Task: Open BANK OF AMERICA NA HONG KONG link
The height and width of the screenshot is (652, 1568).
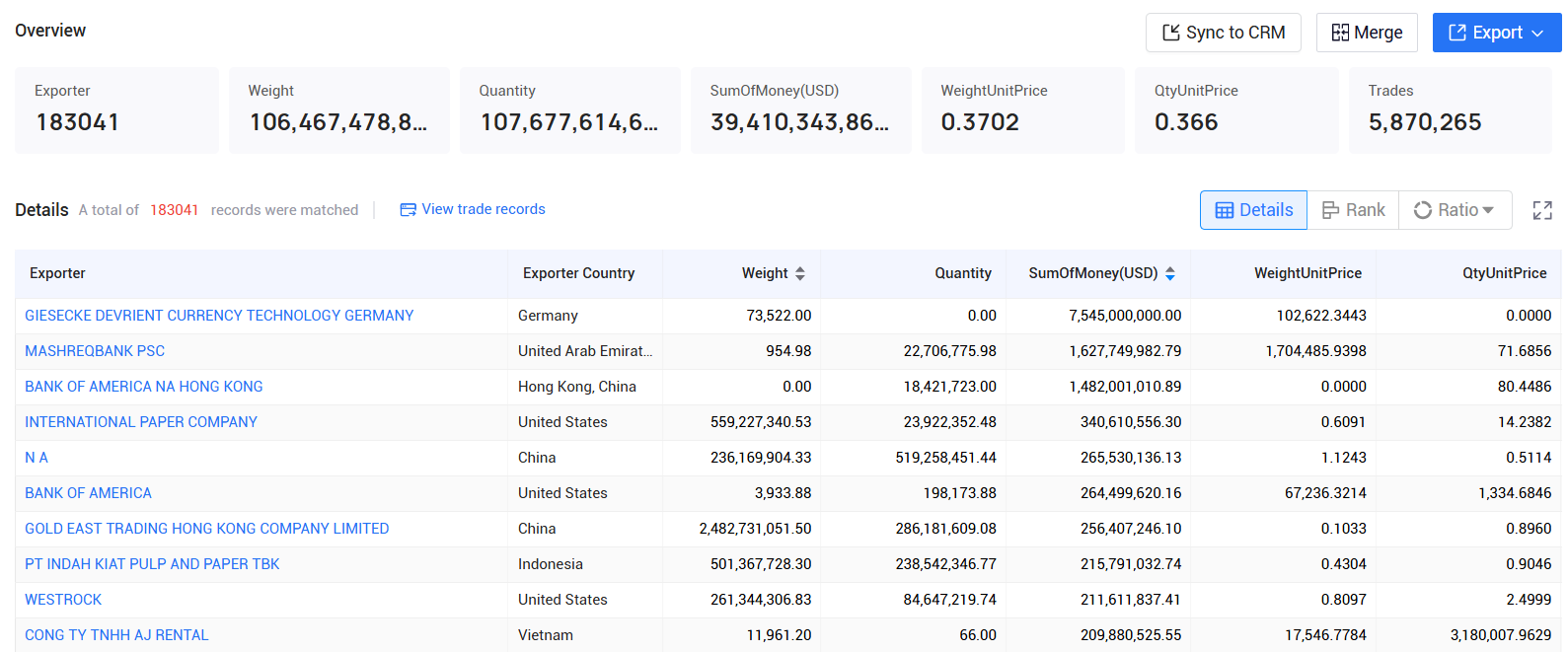Action: click(x=144, y=387)
